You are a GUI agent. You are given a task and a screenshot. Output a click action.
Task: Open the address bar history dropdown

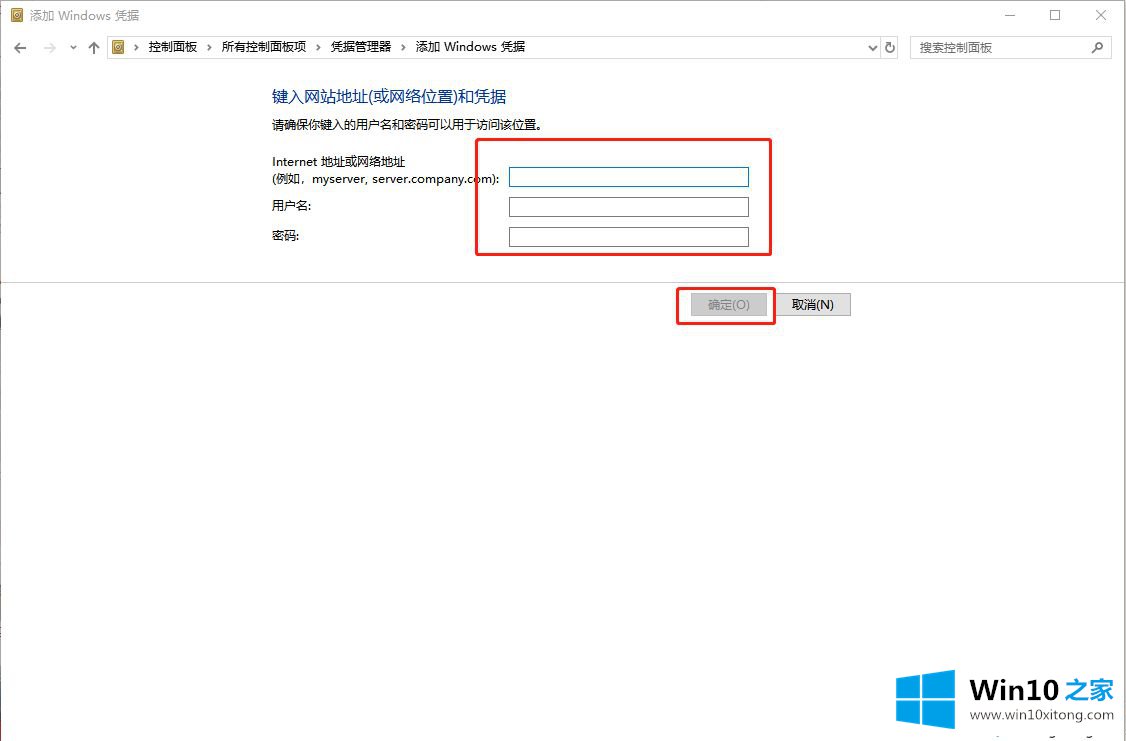(x=873, y=48)
